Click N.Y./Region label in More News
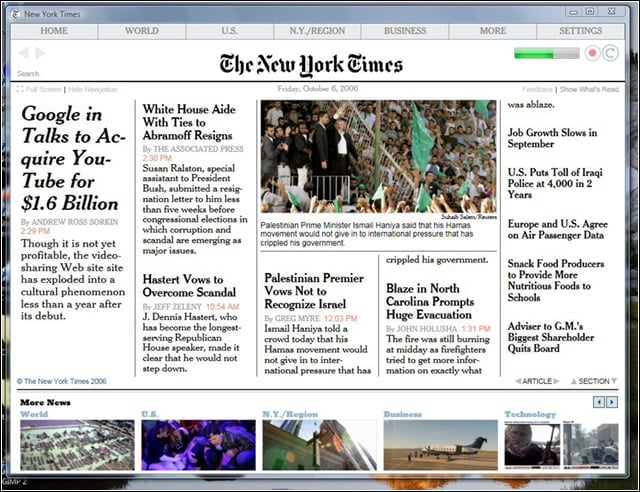640x492 pixels. (290, 414)
